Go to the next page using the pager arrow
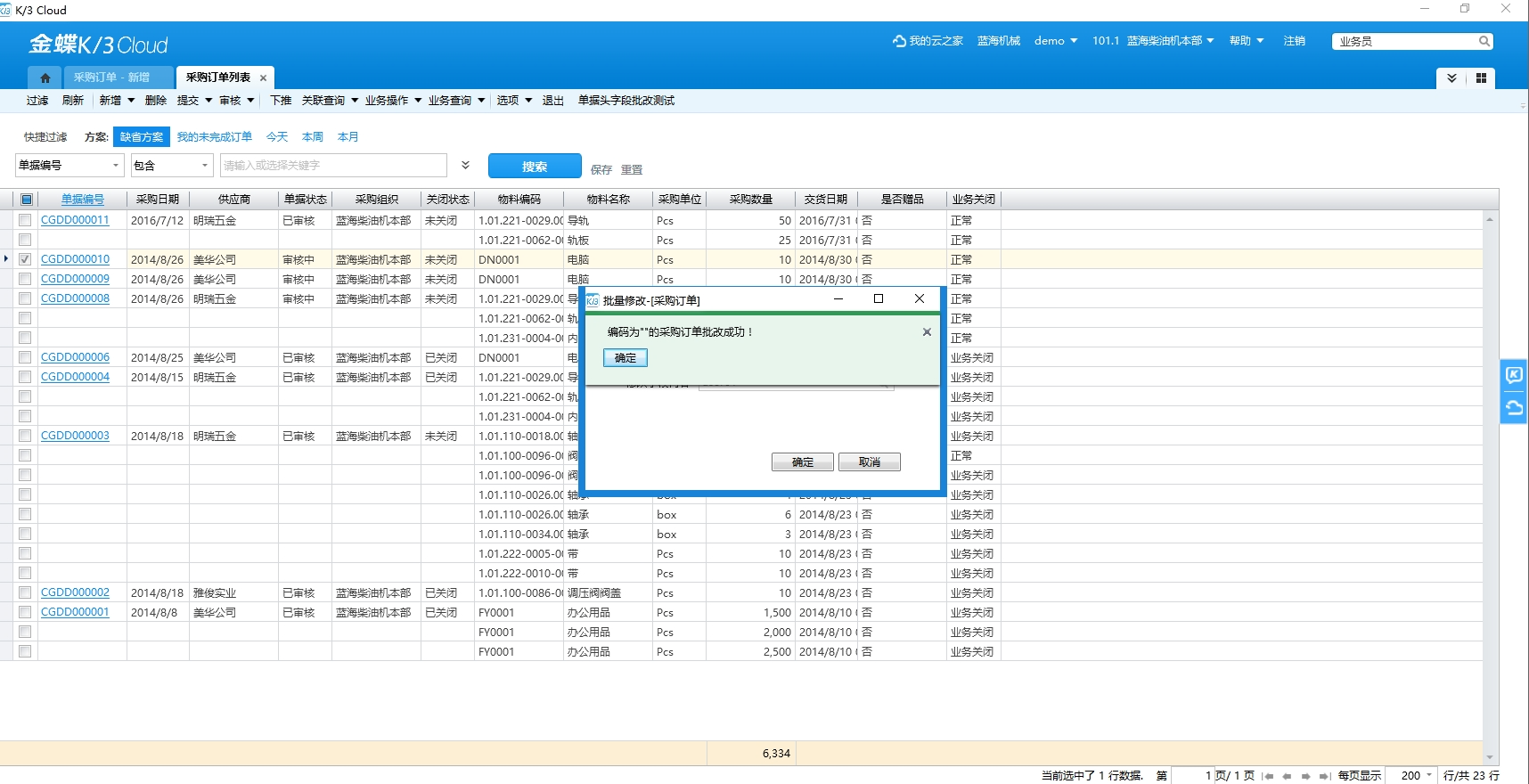The image size is (1529, 784). click(1306, 776)
